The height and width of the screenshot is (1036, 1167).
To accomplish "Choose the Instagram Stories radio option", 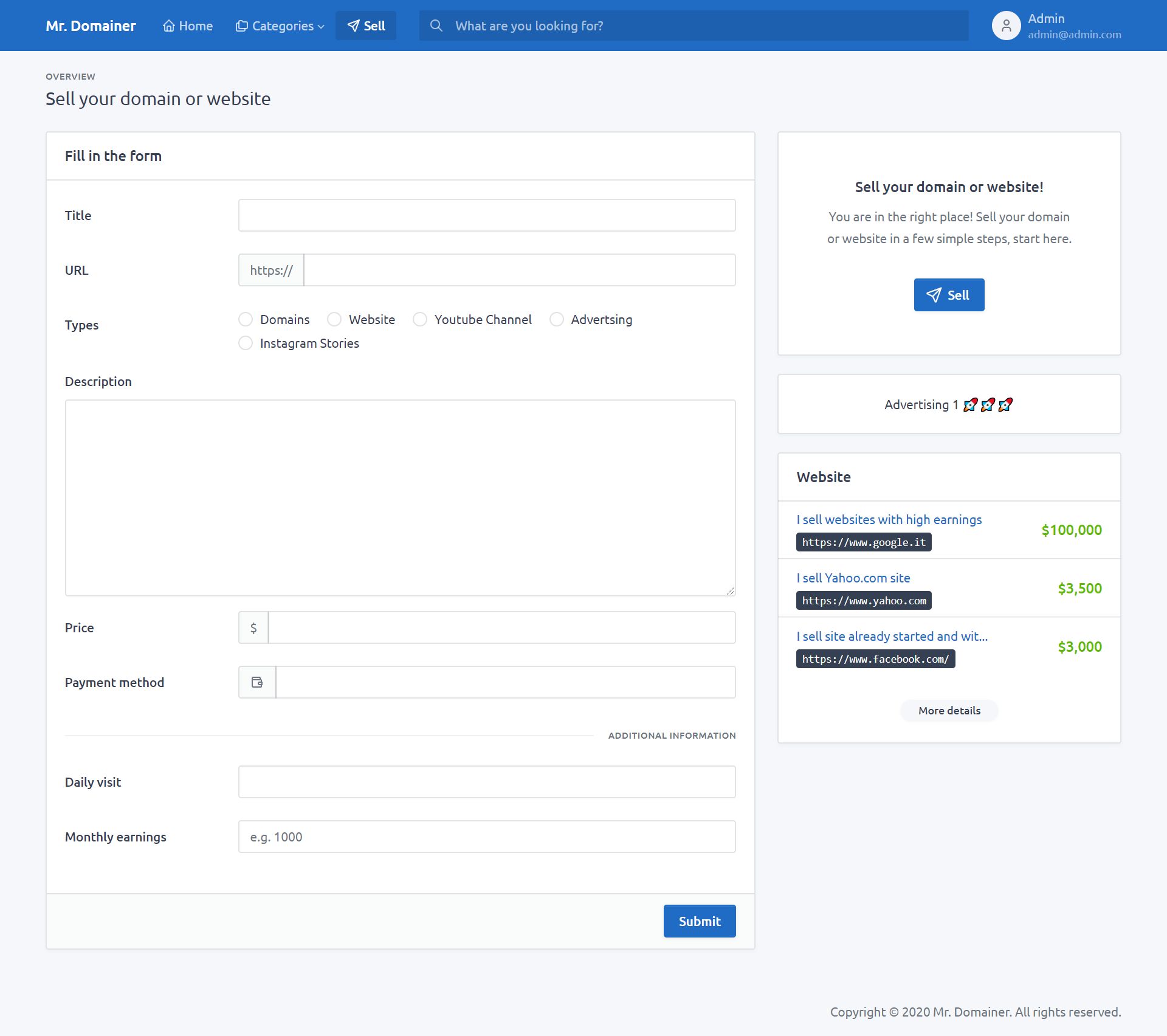I will 246,343.
